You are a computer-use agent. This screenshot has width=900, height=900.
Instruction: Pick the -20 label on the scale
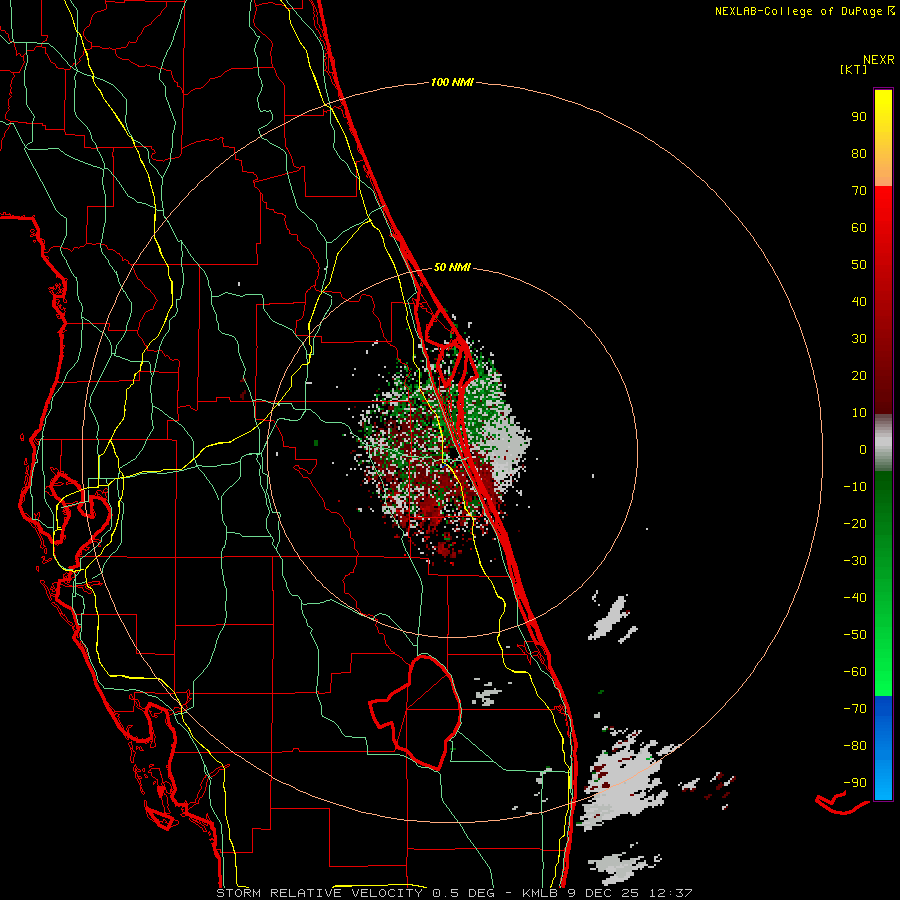tap(855, 523)
